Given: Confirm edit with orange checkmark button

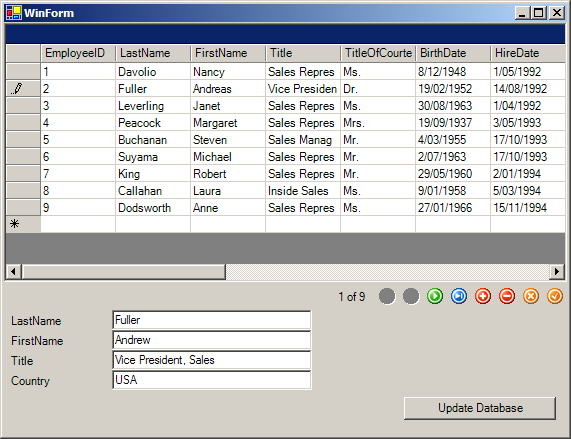Looking at the screenshot, I should (x=555, y=296).
